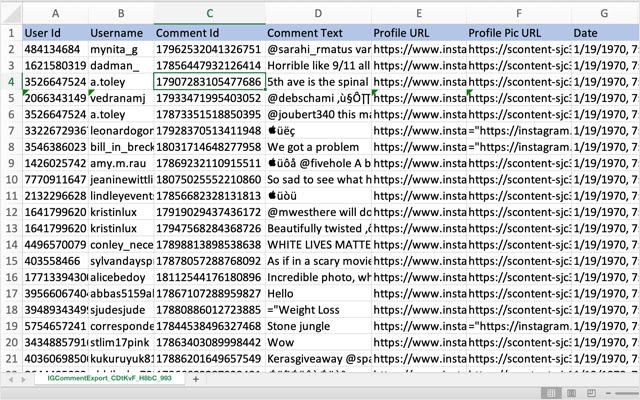
Task: Click the 'Comment Text' header cell
Action: (x=318, y=33)
